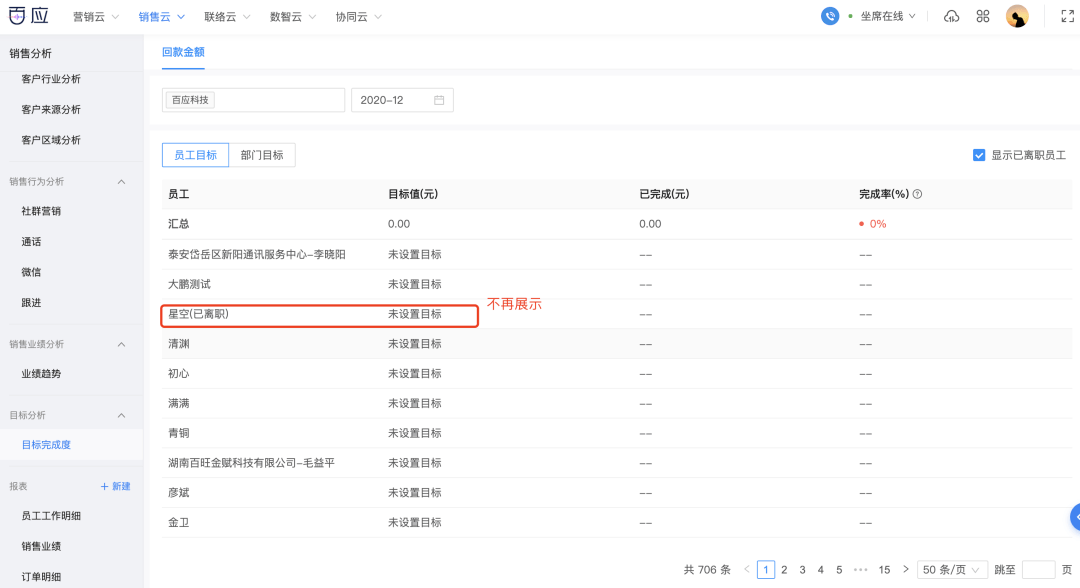Screen dimensions: 1080x588
Task: Click employee 清渊 in table
Action: [178, 344]
